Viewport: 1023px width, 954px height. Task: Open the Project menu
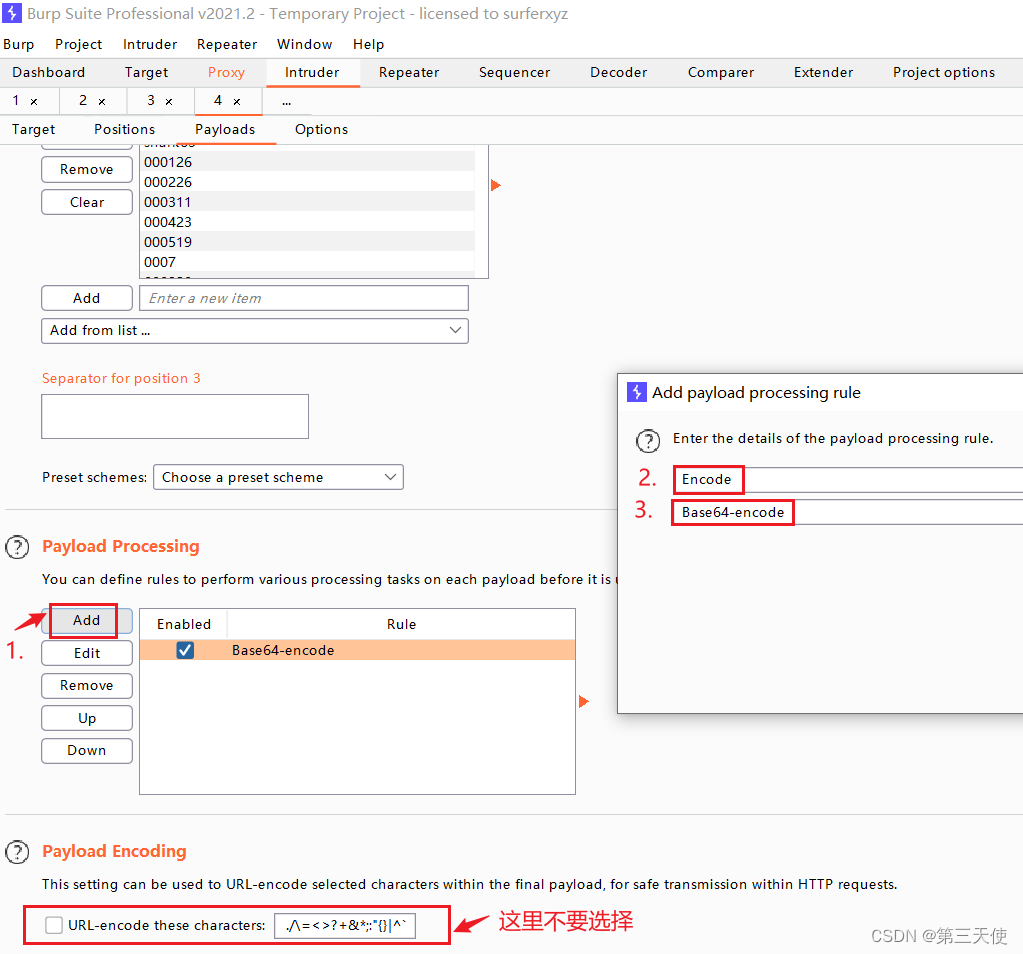coord(78,44)
